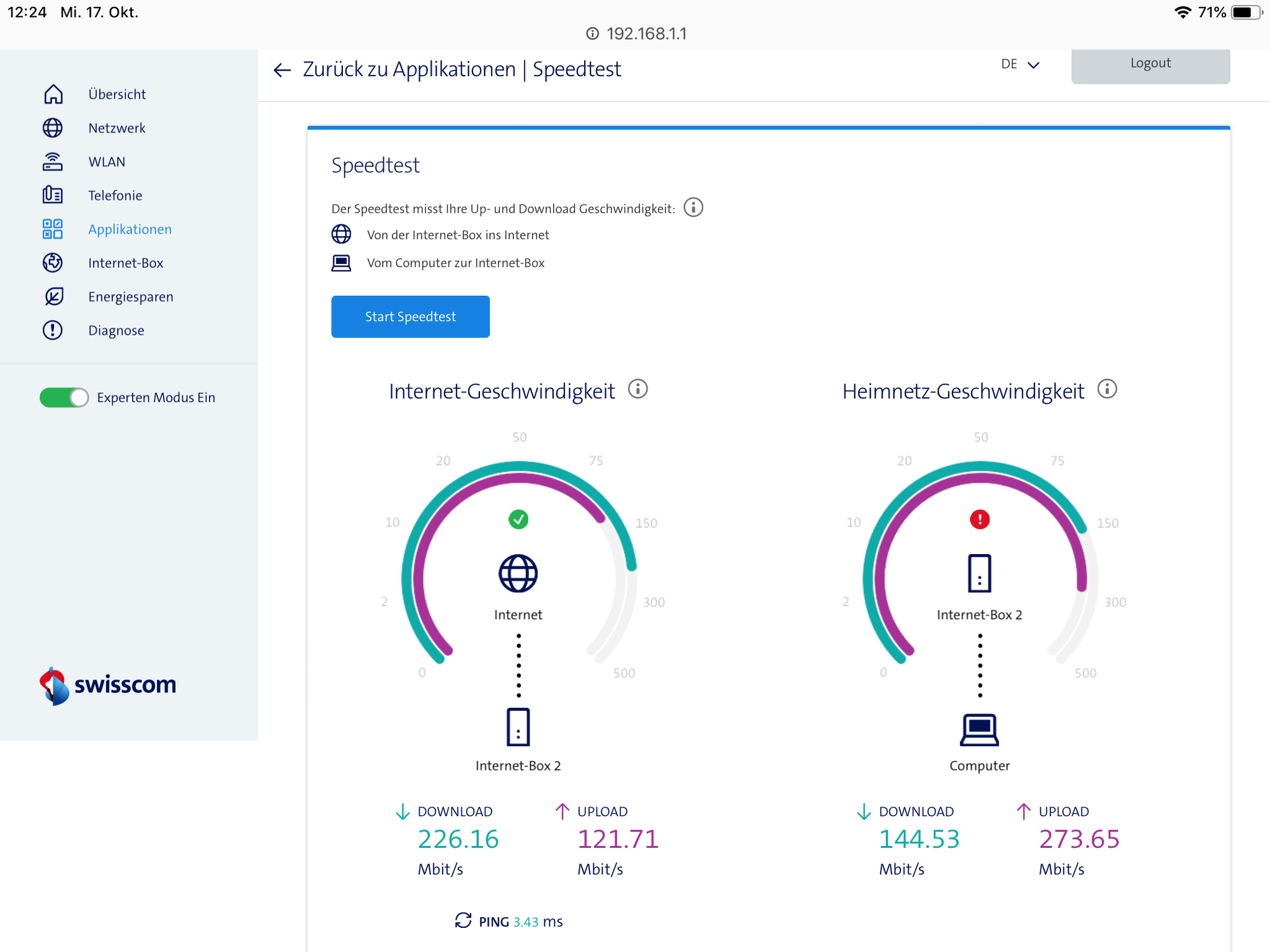Click the Energiesparen leaf icon
1270x952 pixels.
pyautogui.click(x=53, y=296)
